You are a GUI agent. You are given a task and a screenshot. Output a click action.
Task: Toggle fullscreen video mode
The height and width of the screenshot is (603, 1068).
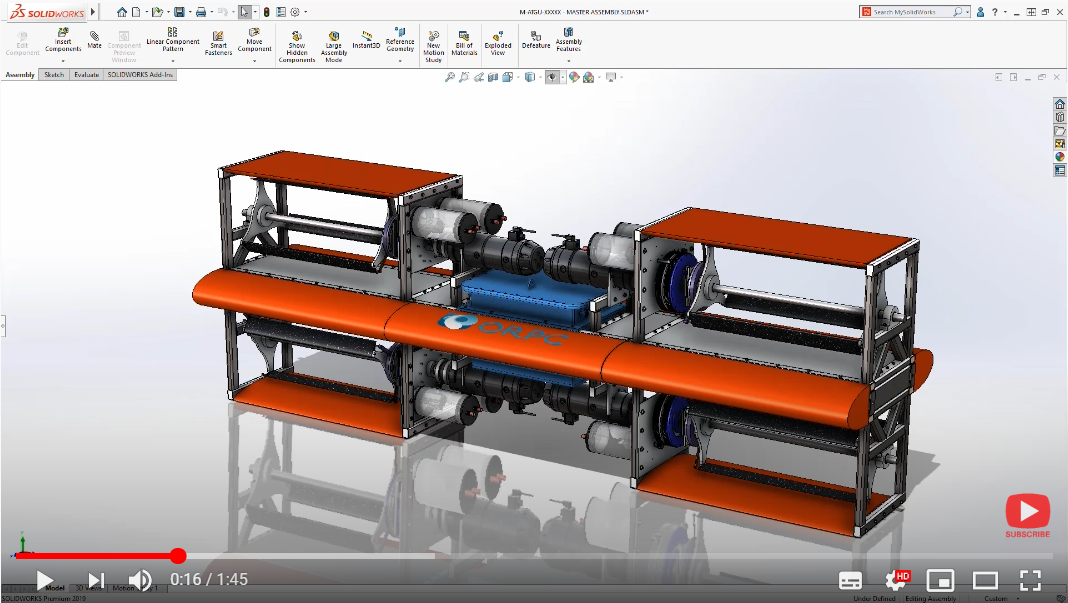click(x=1030, y=581)
